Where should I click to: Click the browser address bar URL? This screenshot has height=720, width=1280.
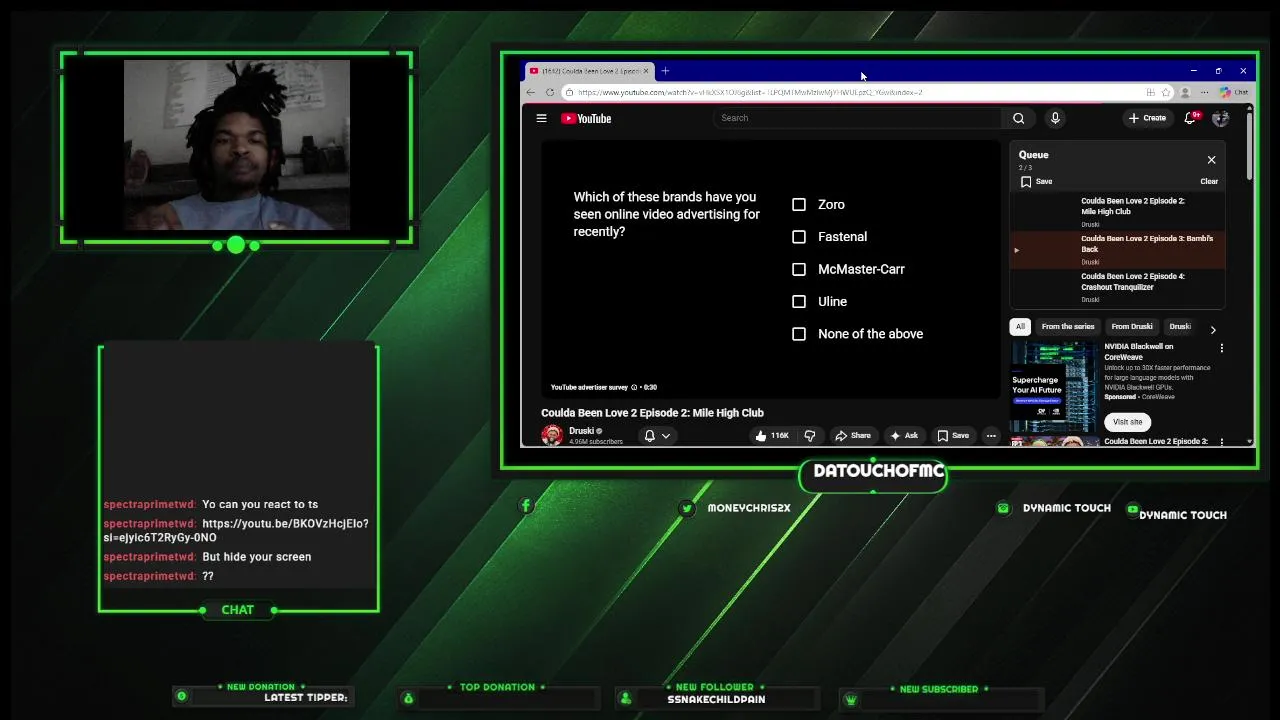click(750, 92)
